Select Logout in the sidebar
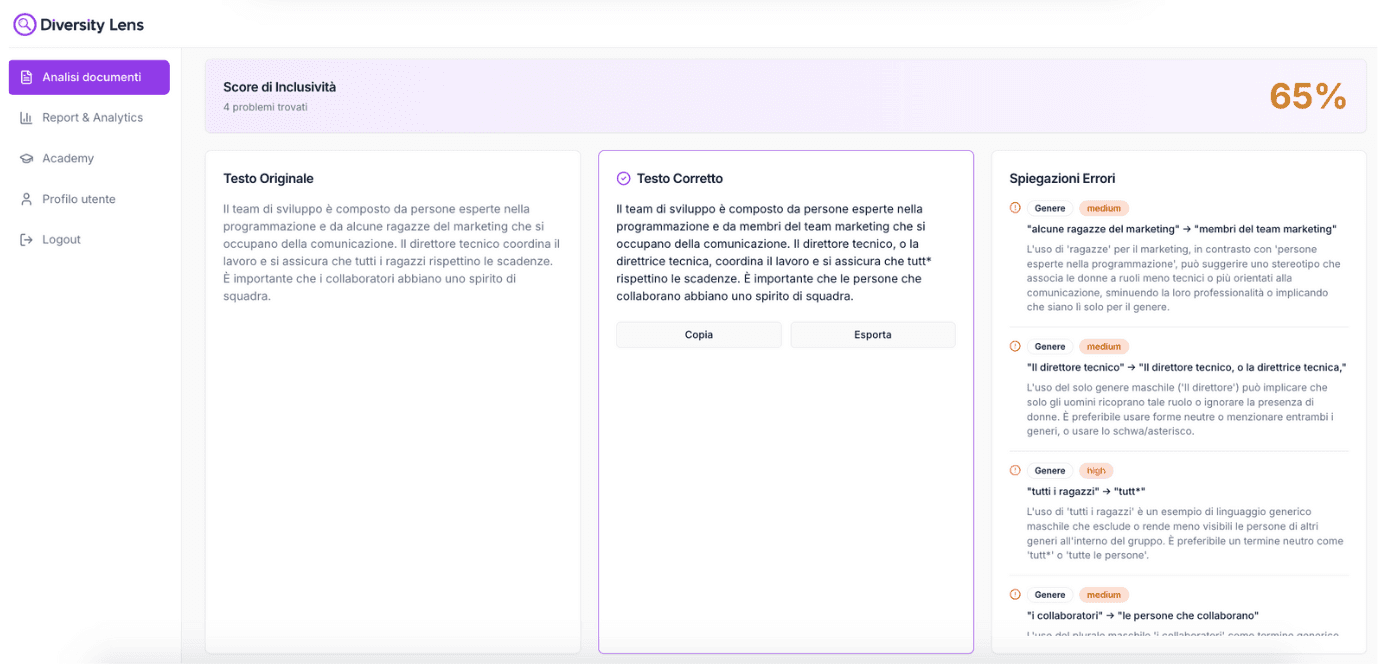The image size is (1380, 670). (89, 240)
